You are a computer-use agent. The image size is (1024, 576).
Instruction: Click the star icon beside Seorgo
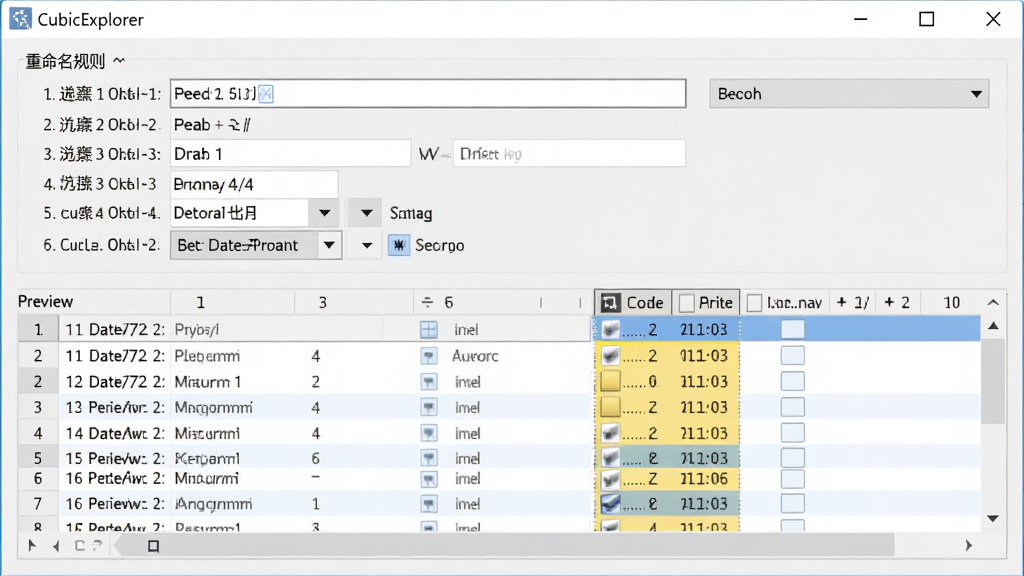pos(398,246)
